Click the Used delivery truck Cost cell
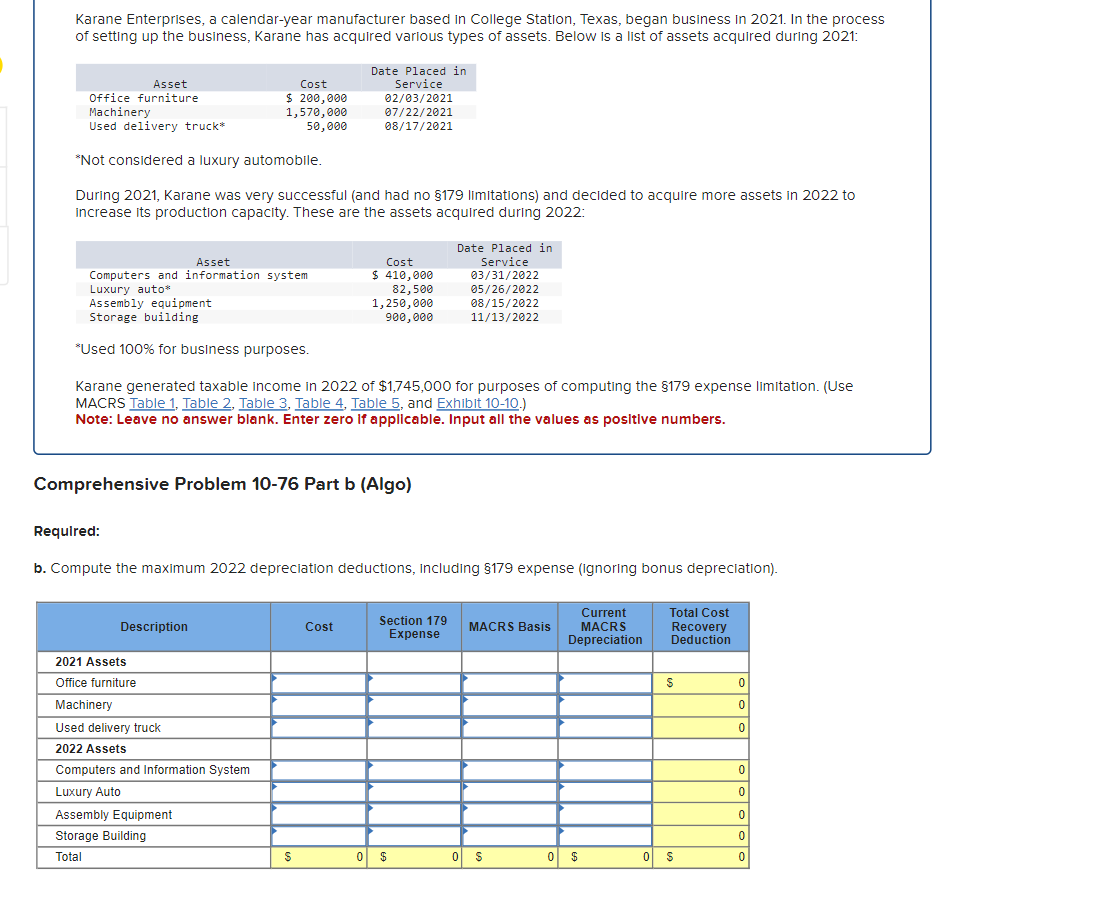 click(319, 727)
